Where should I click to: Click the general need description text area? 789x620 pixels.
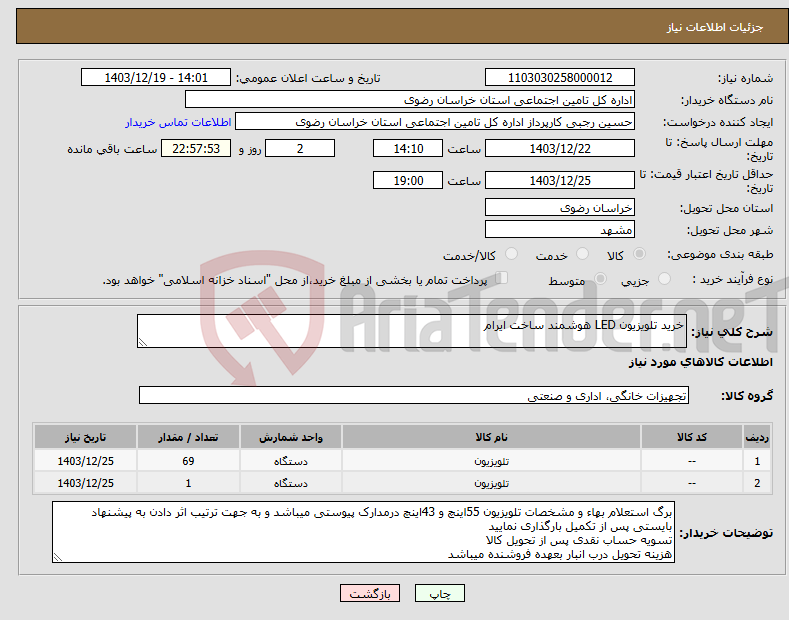412,331
